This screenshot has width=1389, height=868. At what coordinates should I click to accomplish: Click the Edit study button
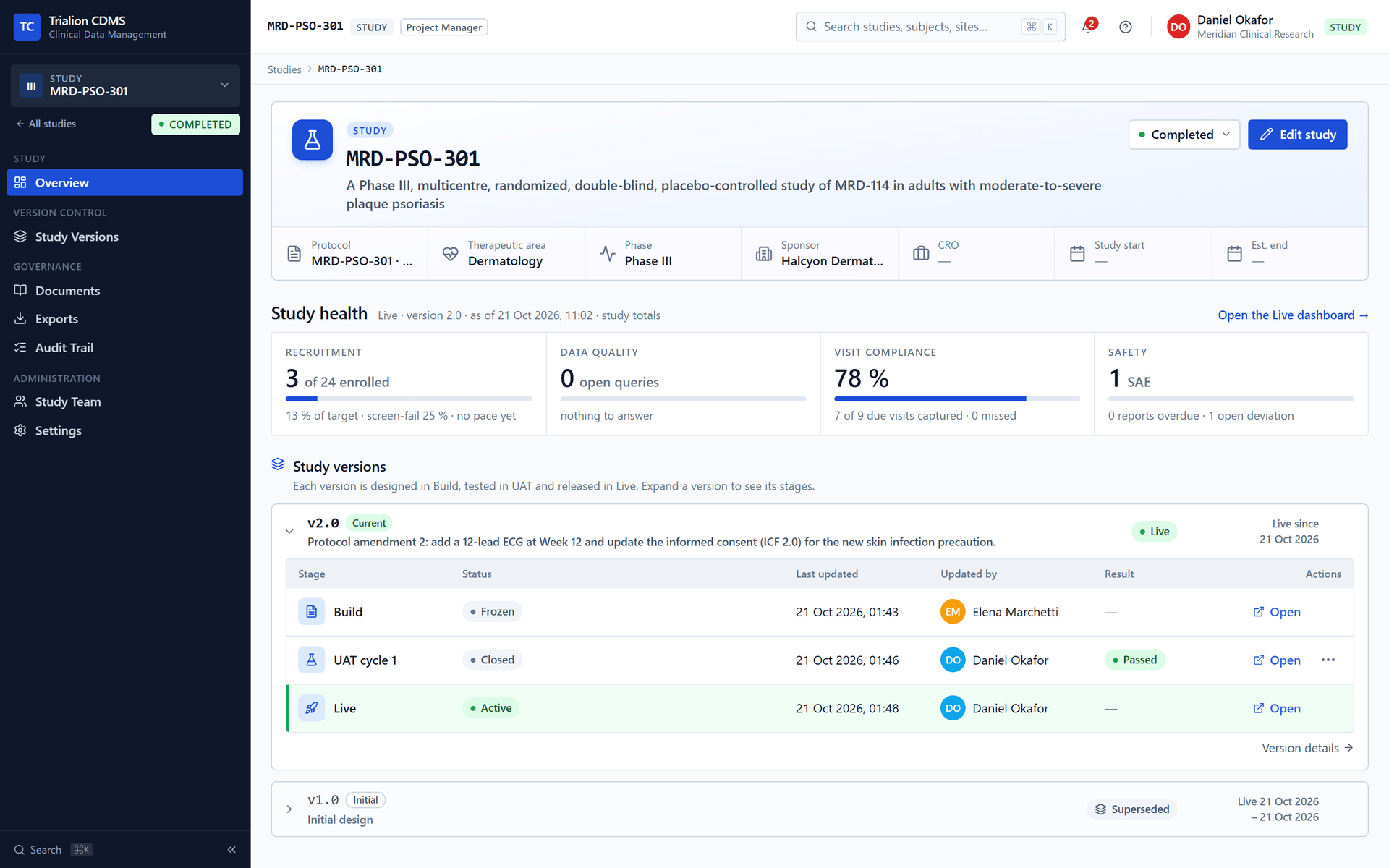coord(1297,135)
